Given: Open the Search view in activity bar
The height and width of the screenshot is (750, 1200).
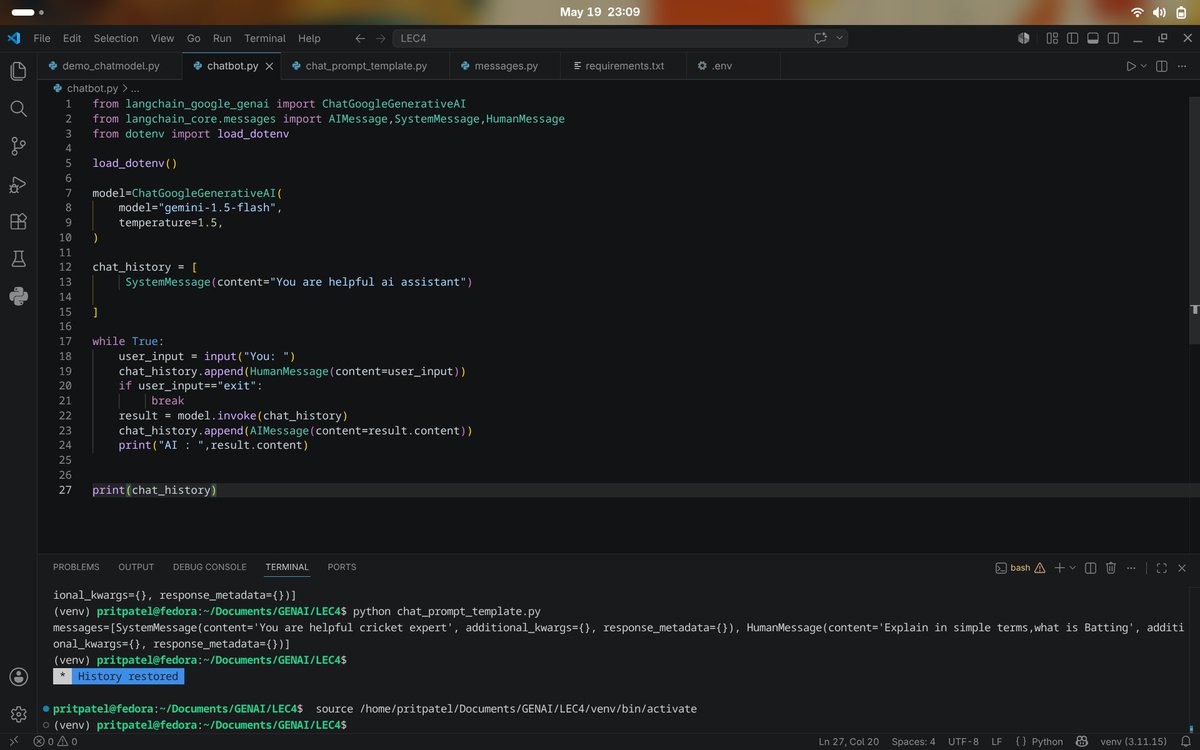Looking at the screenshot, I should pos(18,108).
